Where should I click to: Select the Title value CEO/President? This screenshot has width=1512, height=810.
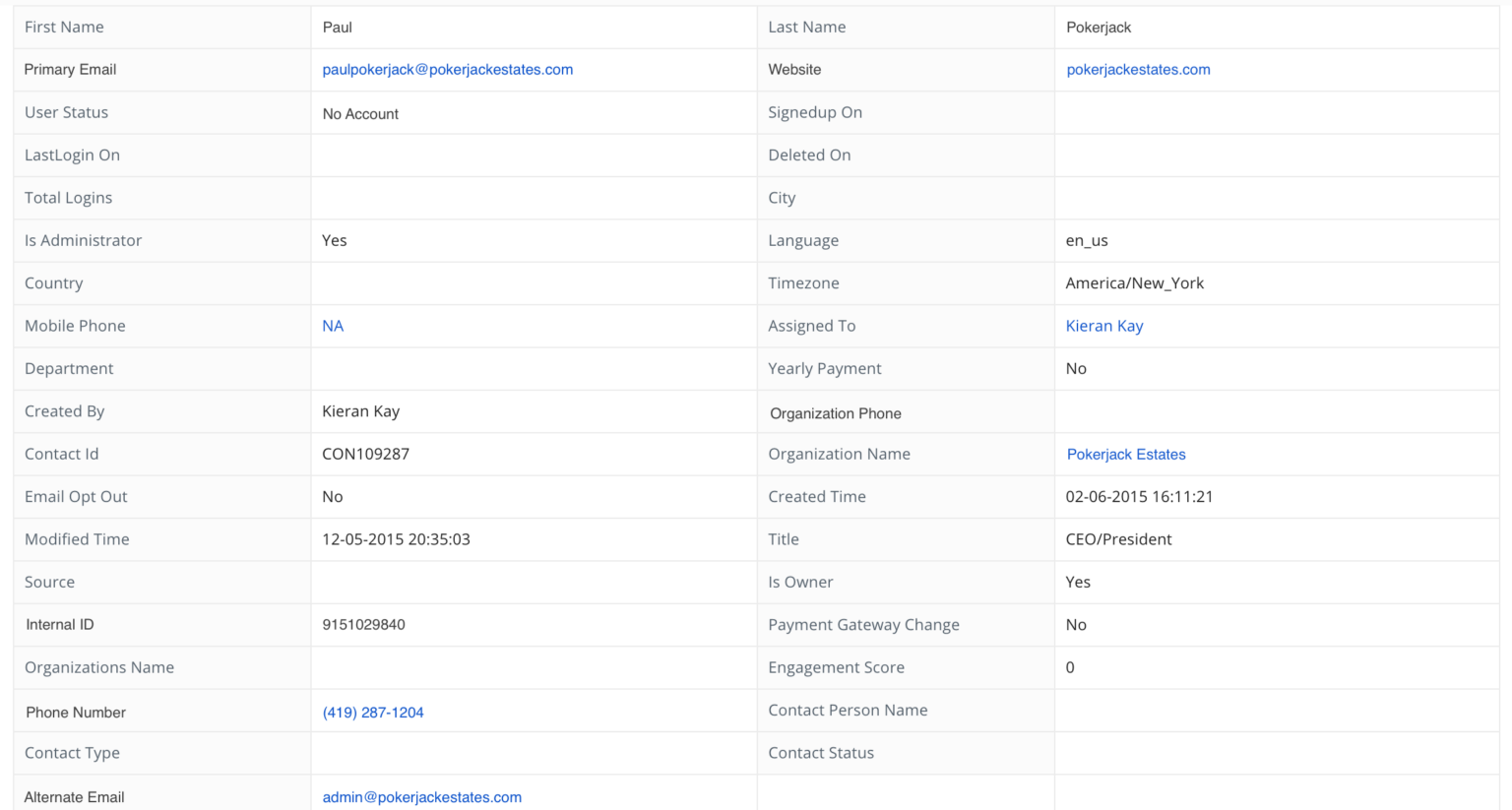[1119, 538]
